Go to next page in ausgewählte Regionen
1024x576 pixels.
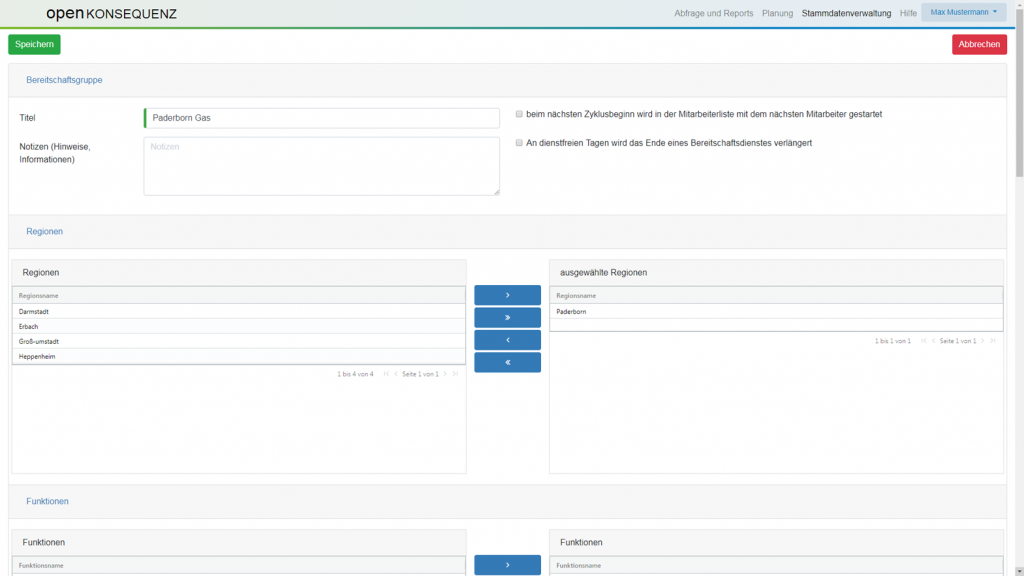pyautogui.click(x=983, y=341)
